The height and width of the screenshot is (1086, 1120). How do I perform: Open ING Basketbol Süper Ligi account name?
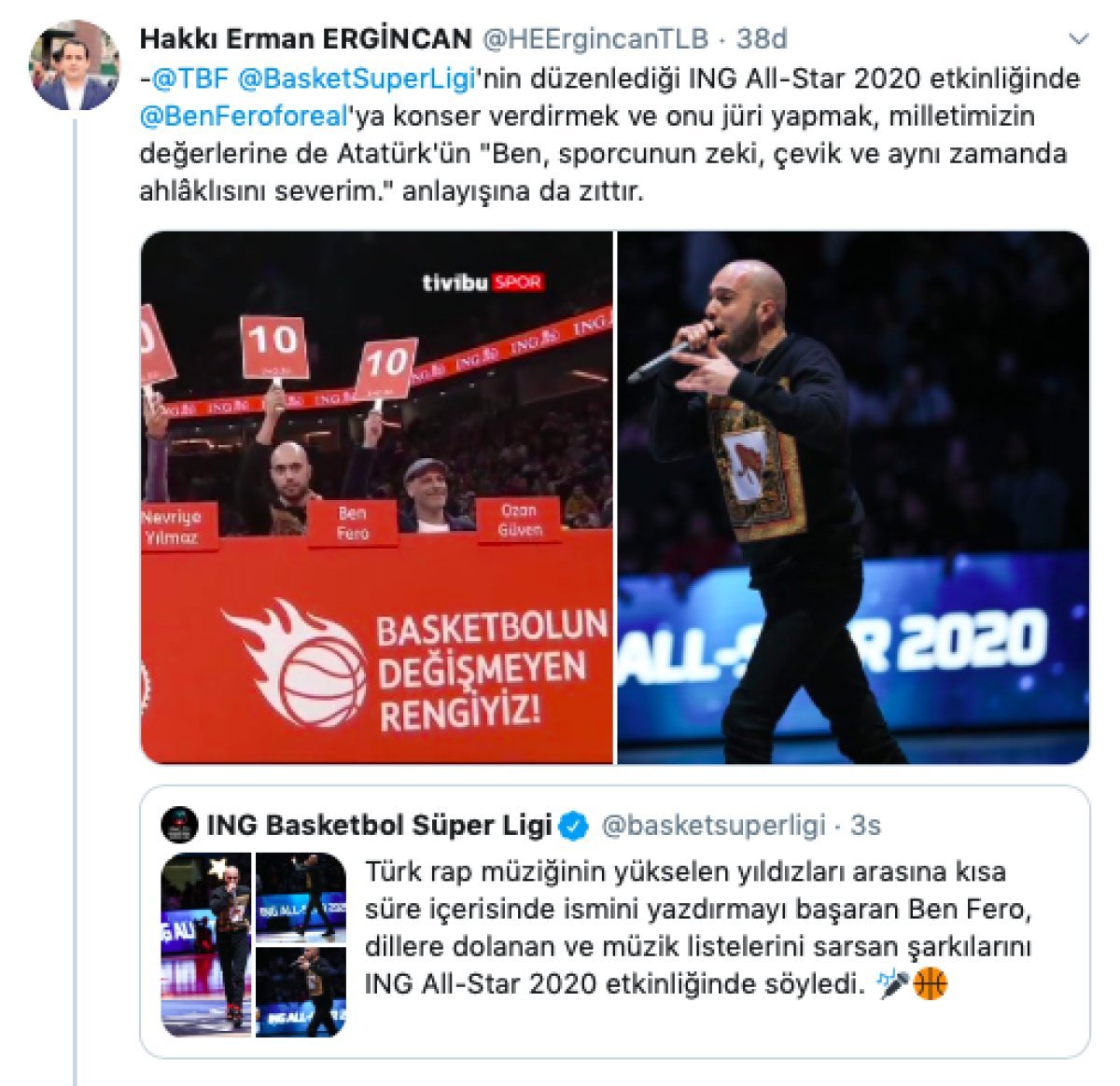(x=379, y=826)
